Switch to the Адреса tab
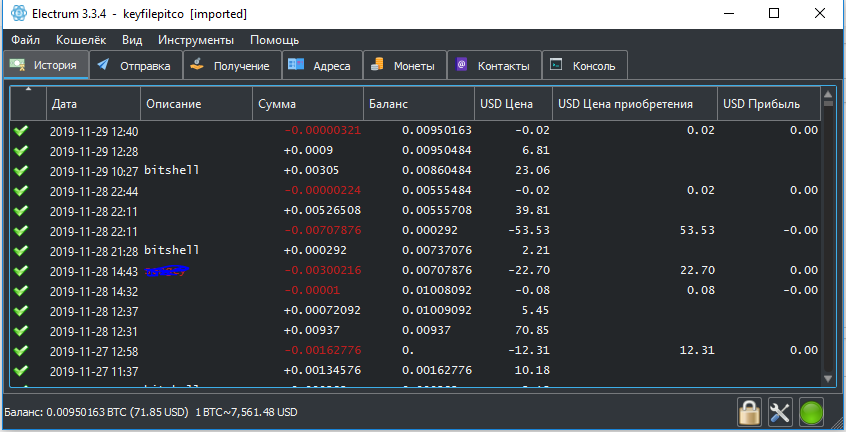846x432 pixels. tap(322, 65)
